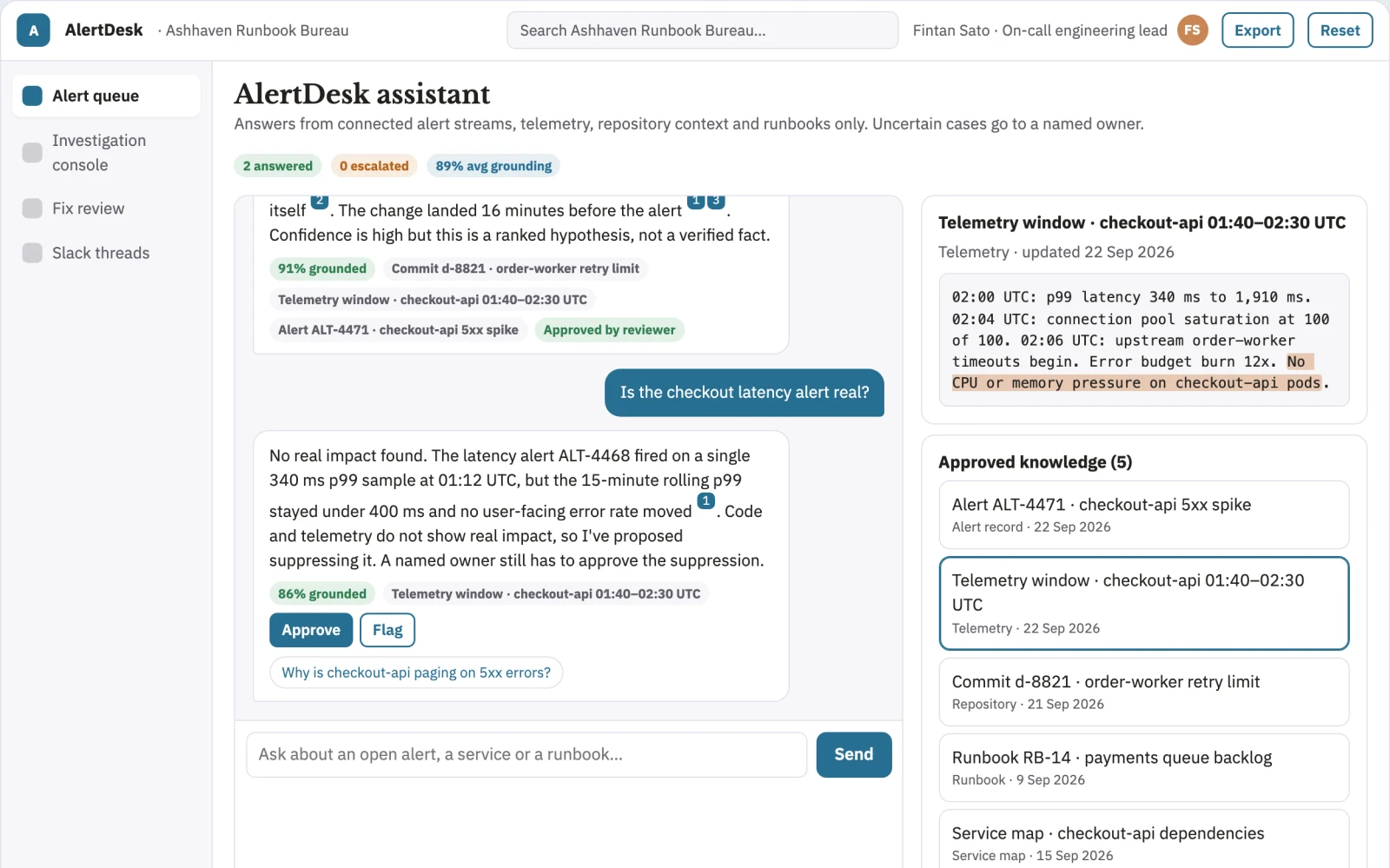The width and height of the screenshot is (1390, 868).
Task: Click the 86% grounded badge
Action: [322, 594]
